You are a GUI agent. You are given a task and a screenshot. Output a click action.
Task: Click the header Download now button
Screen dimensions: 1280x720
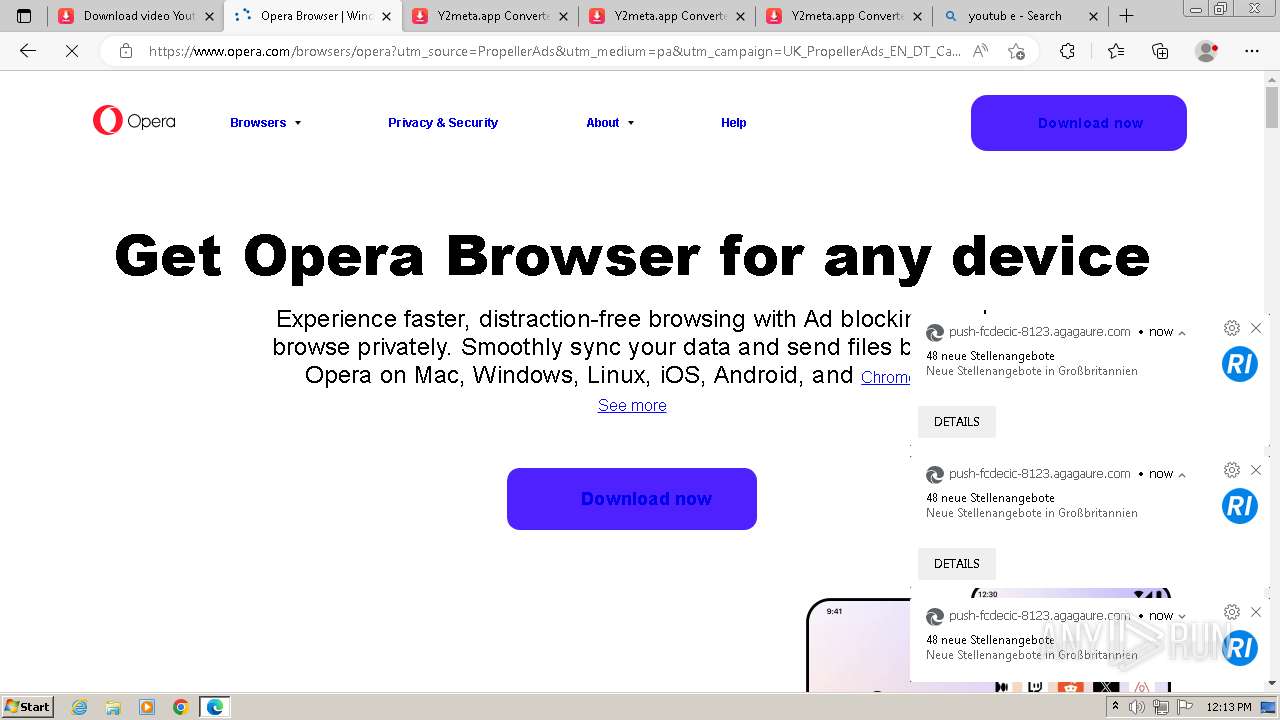point(1078,123)
